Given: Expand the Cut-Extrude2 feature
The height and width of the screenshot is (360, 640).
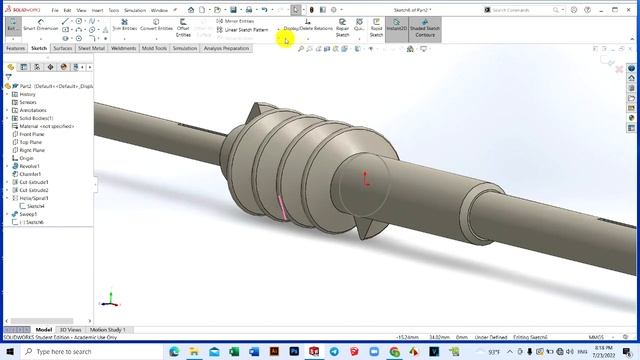Looking at the screenshot, I should [7, 190].
